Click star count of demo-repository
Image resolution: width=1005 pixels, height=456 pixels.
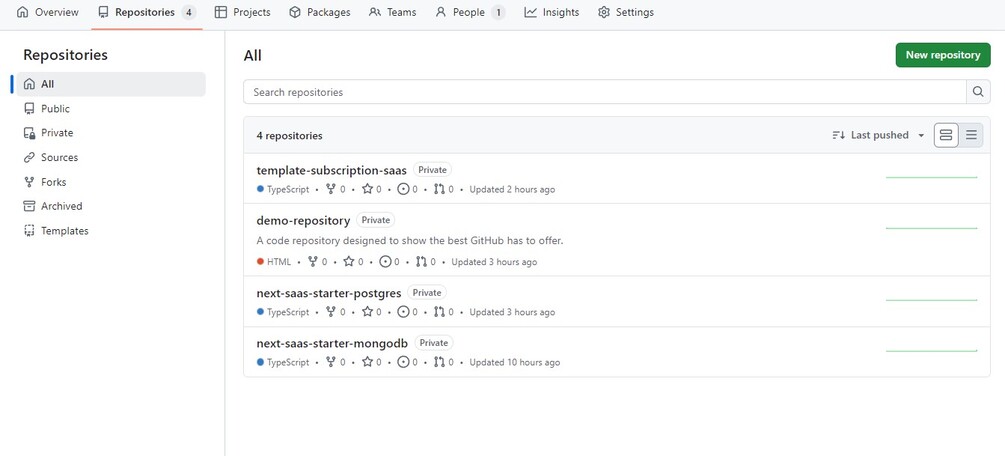point(354,262)
